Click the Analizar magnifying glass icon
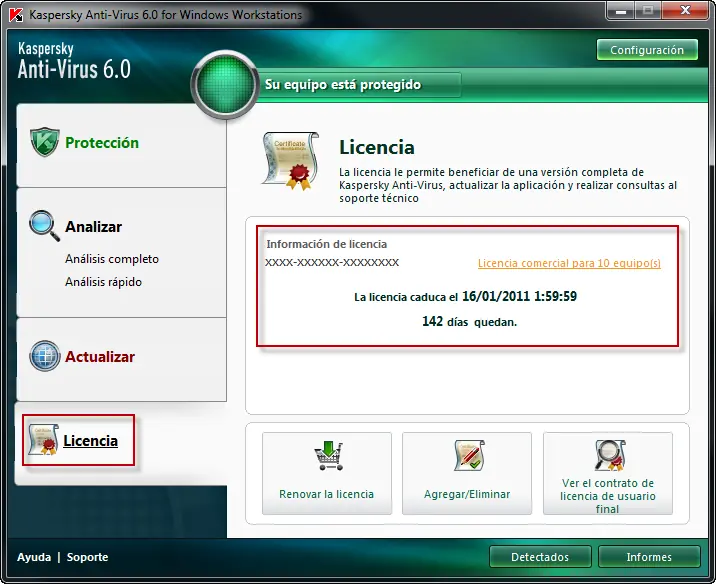 tap(44, 226)
